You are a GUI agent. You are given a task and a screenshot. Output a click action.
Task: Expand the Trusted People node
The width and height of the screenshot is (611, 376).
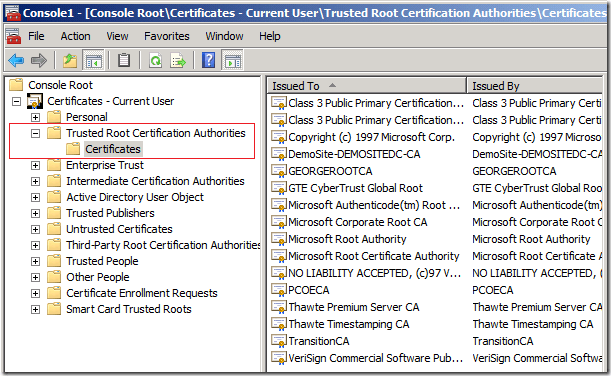point(35,261)
